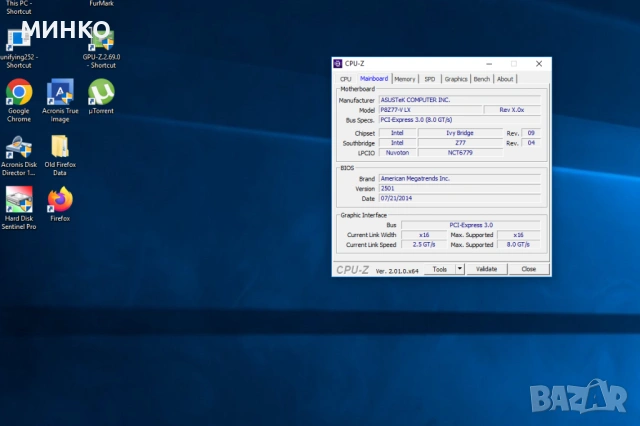Click the NCT6779 LPCIO value

click(460, 153)
